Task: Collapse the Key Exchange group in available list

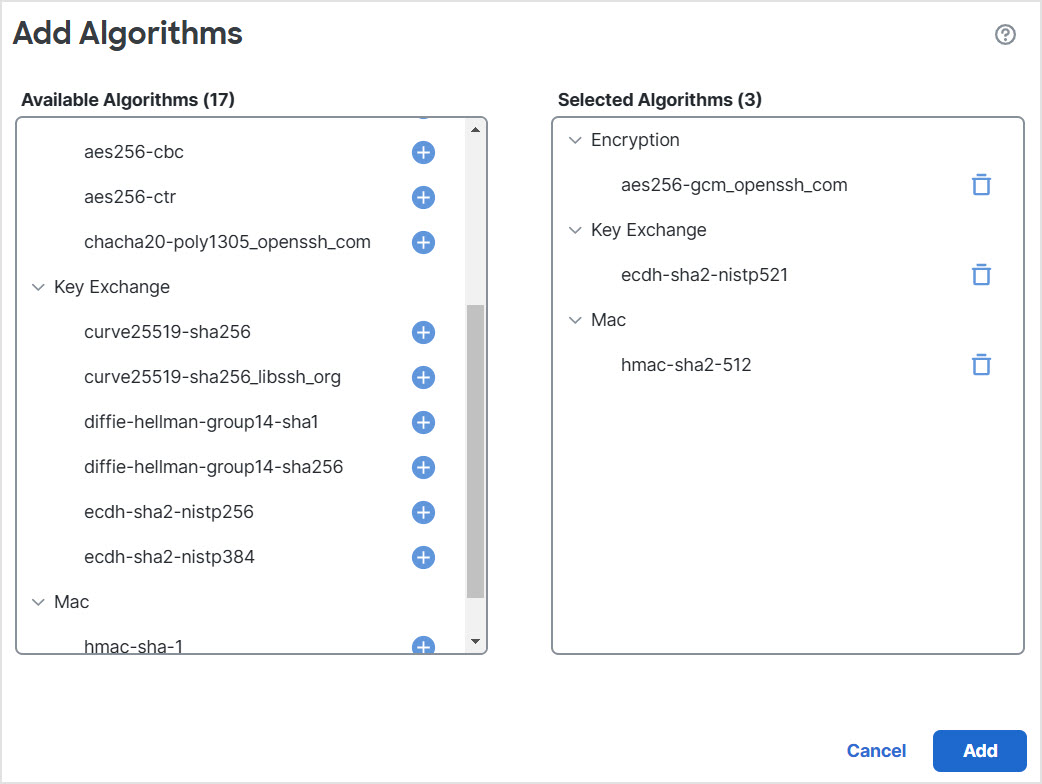Action: (x=38, y=287)
